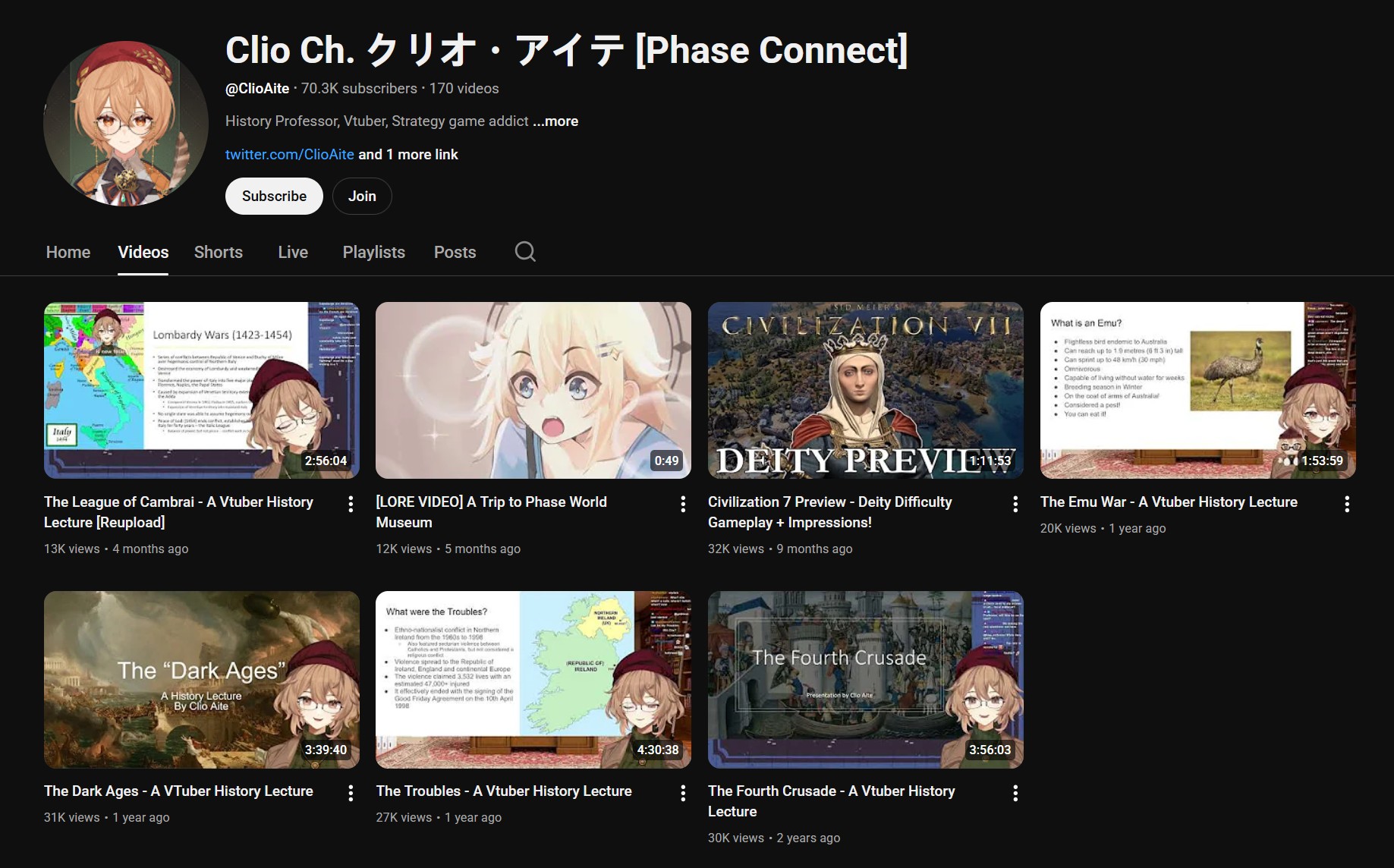Open options menu for The Emu War video
This screenshot has width=1394, height=868.
(1347, 504)
